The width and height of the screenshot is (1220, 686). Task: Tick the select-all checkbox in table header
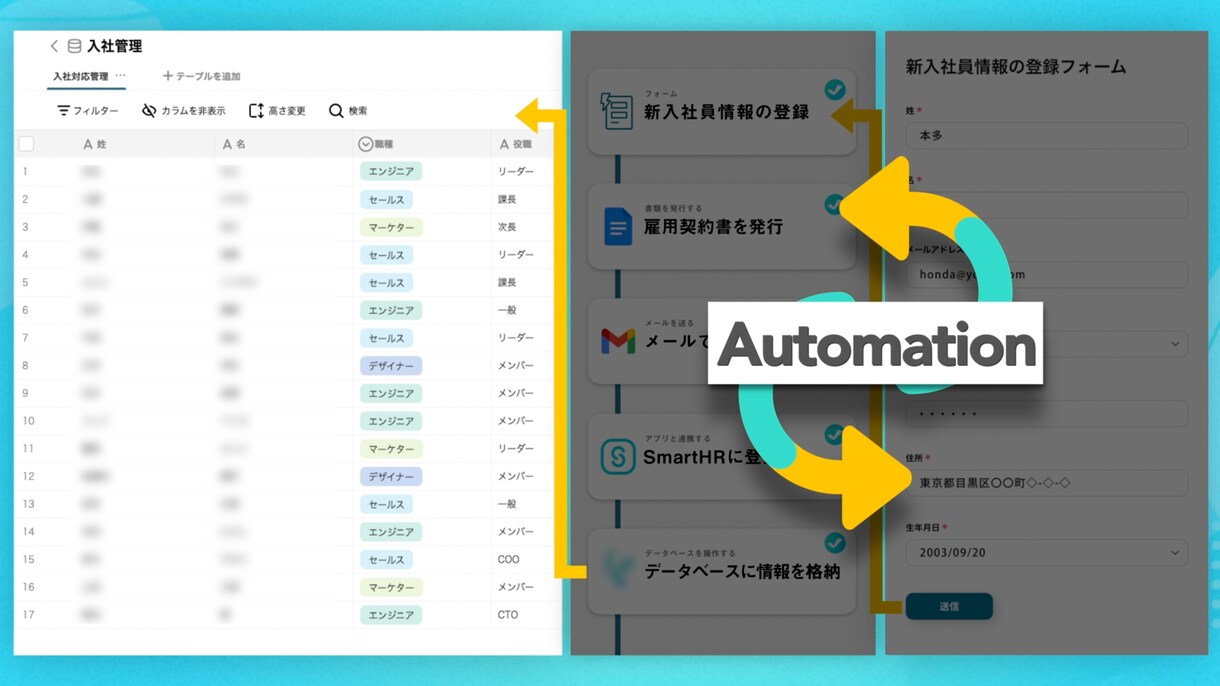[26, 144]
